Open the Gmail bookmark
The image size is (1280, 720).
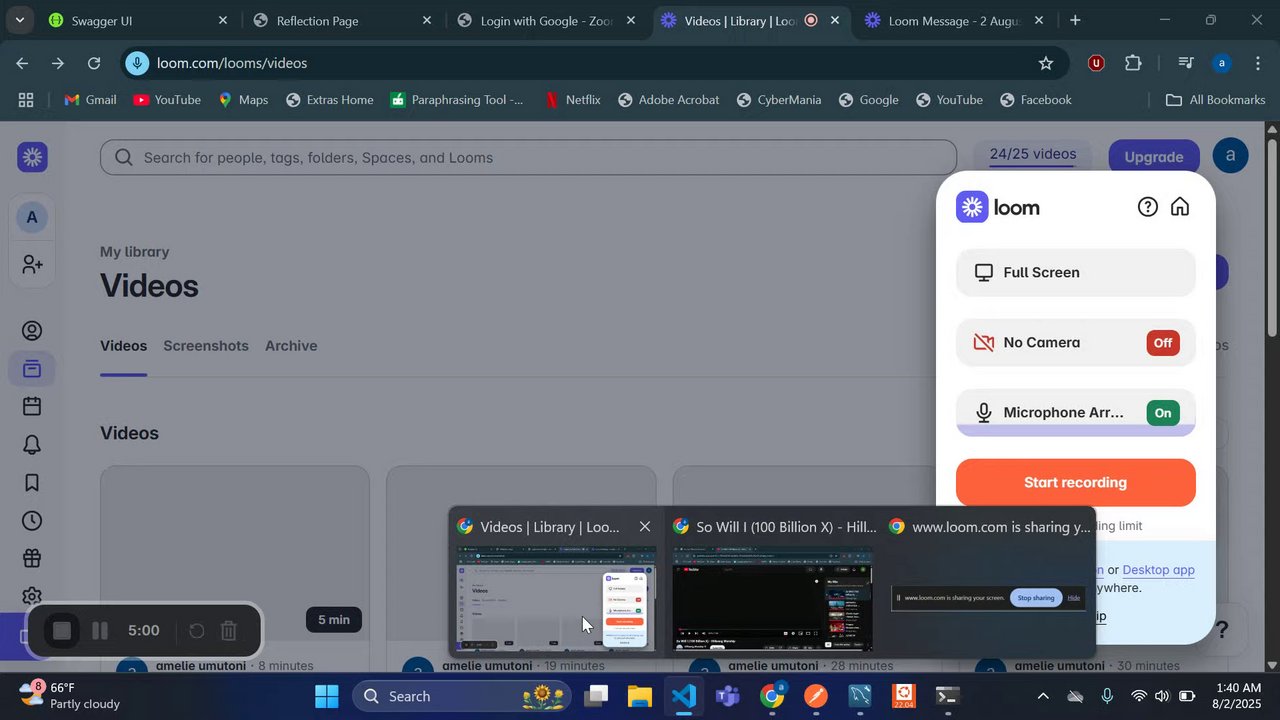[x=90, y=100]
